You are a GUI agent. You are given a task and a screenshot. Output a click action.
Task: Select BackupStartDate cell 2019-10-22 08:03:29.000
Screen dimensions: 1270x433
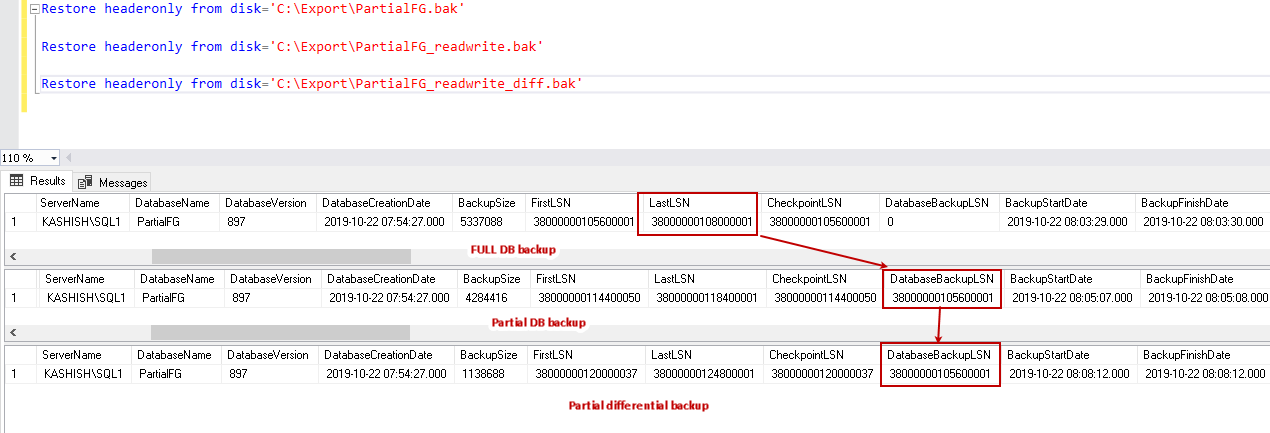coord(1068,222)
